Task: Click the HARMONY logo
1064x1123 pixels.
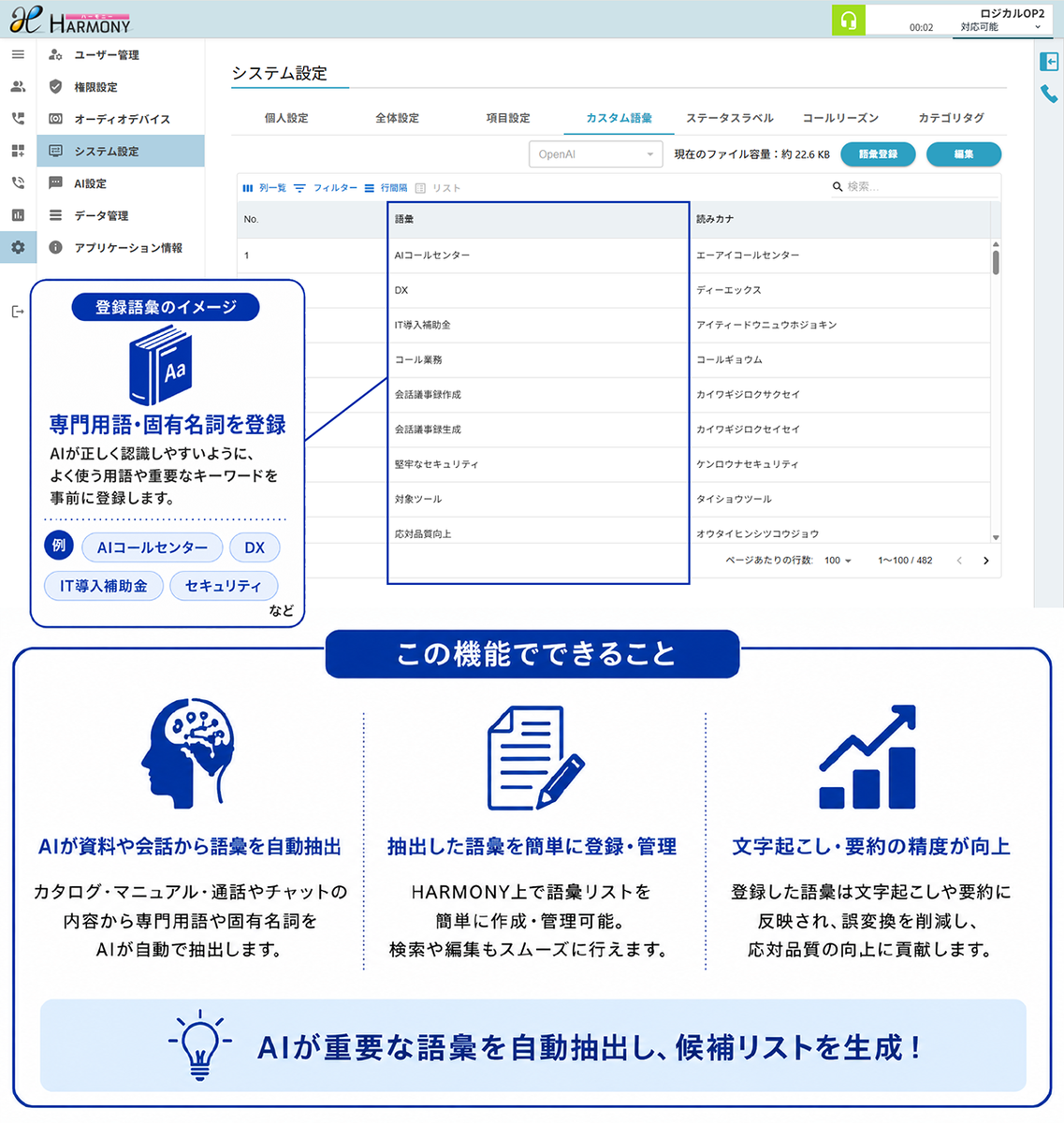Action: tap(70, 21)
